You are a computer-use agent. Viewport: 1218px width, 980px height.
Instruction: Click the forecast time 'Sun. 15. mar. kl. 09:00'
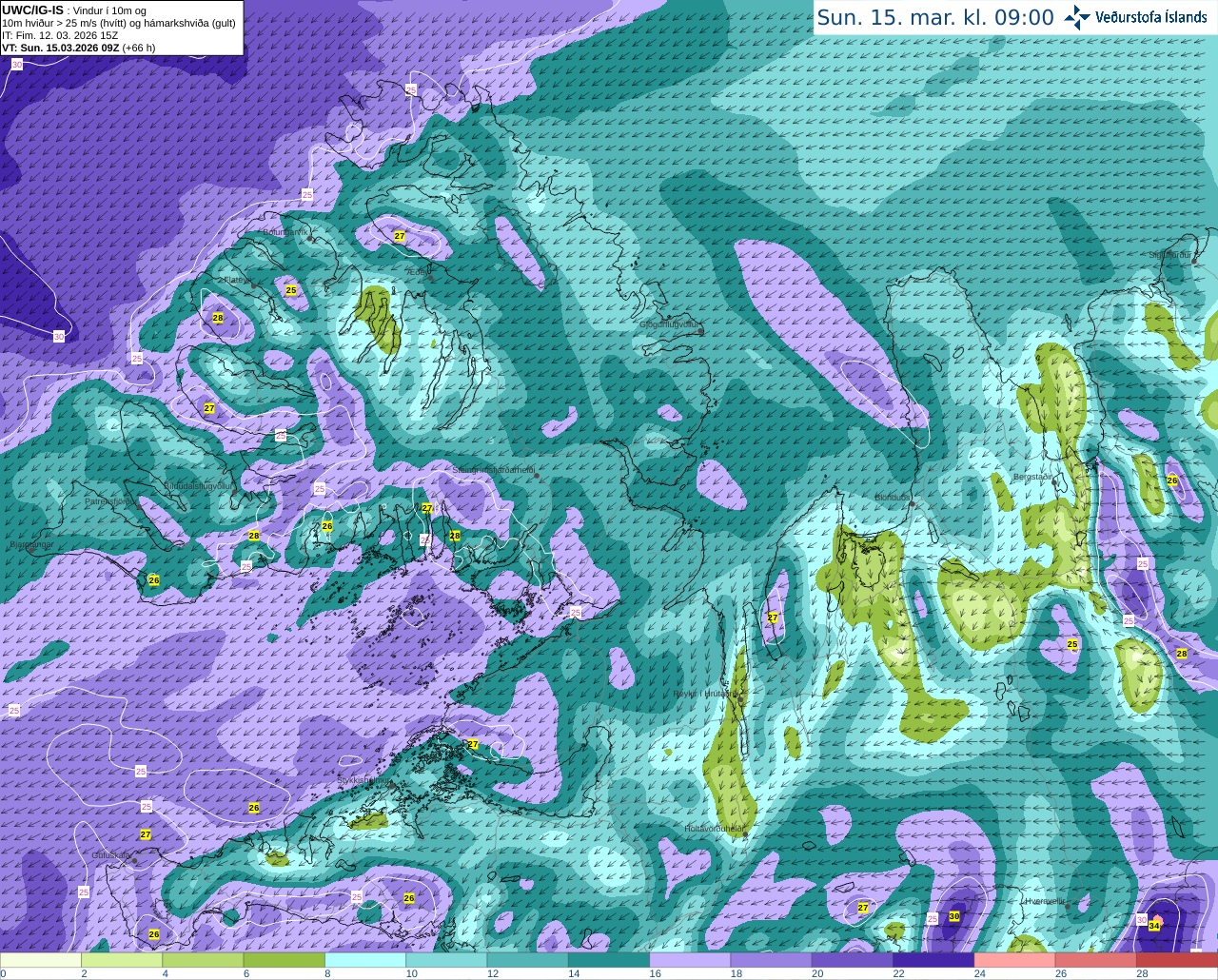[x=935, y=17]
